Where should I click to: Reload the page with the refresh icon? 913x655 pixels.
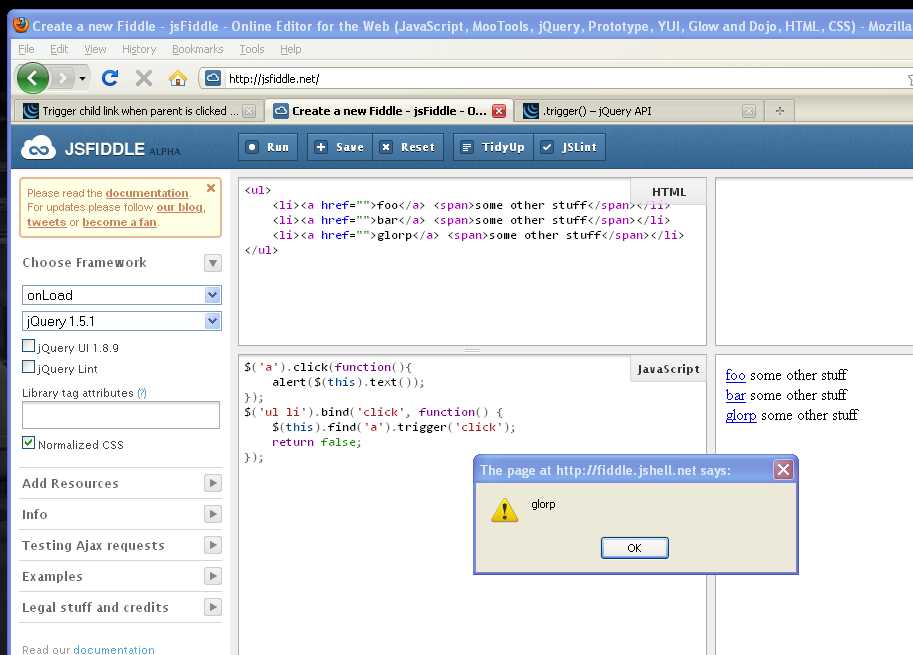110,78
